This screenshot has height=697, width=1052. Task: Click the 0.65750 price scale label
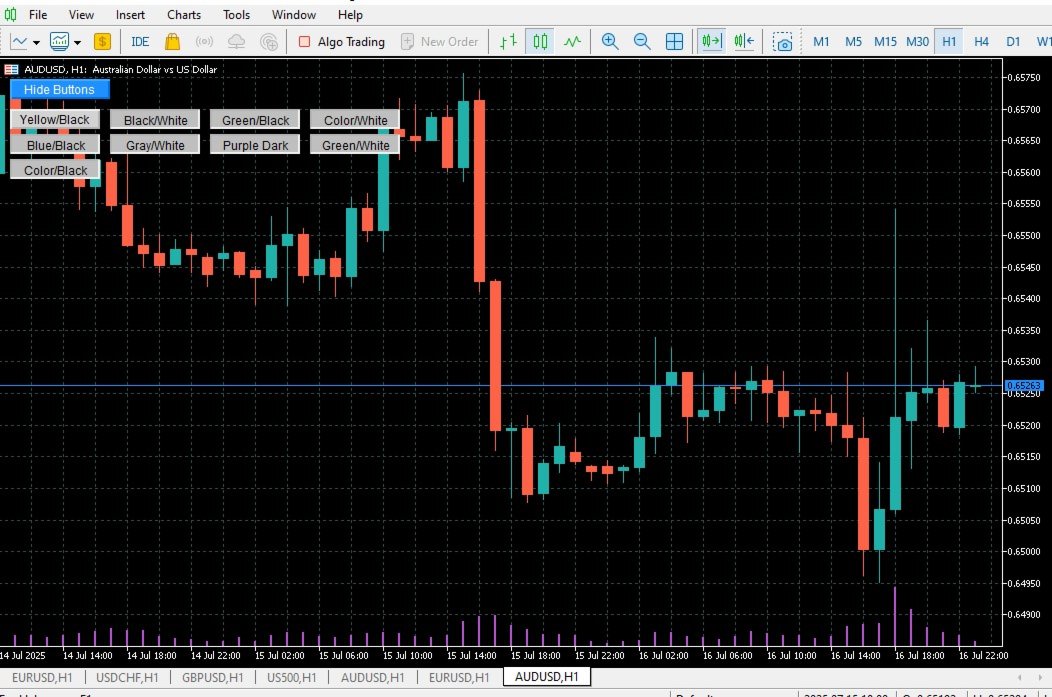click(1024, 77)
